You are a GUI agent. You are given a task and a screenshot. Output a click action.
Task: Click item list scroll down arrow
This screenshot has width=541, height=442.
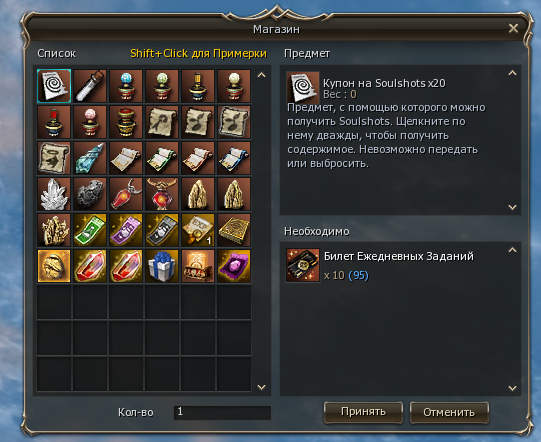pos(262,387)
